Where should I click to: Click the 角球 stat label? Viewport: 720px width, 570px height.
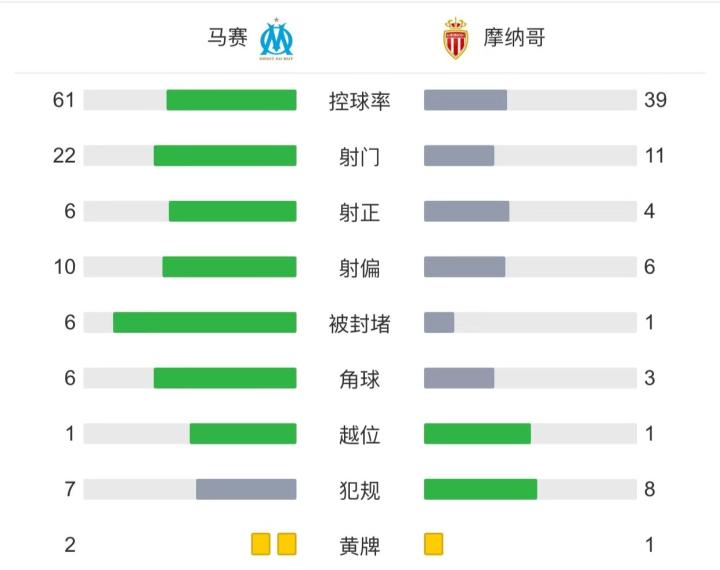360,379
